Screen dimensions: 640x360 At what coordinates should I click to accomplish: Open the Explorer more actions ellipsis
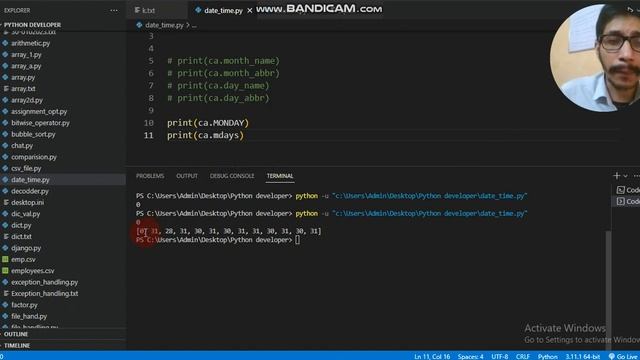click(114, 11)
